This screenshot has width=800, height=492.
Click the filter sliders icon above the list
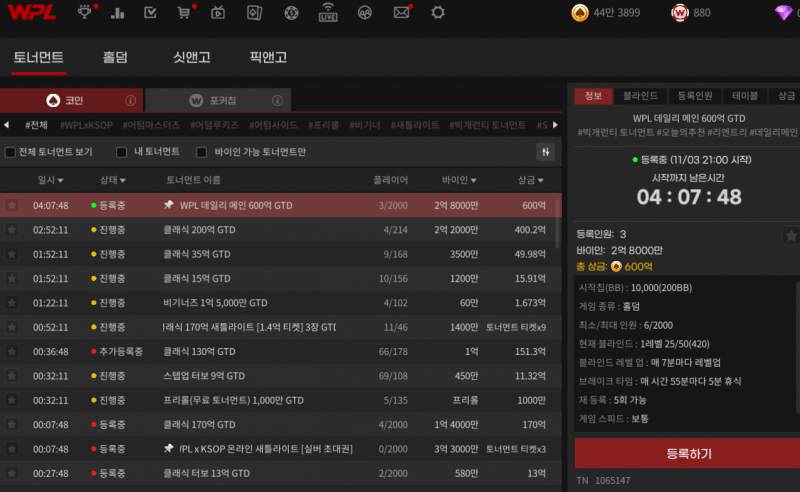coord(546,152)
